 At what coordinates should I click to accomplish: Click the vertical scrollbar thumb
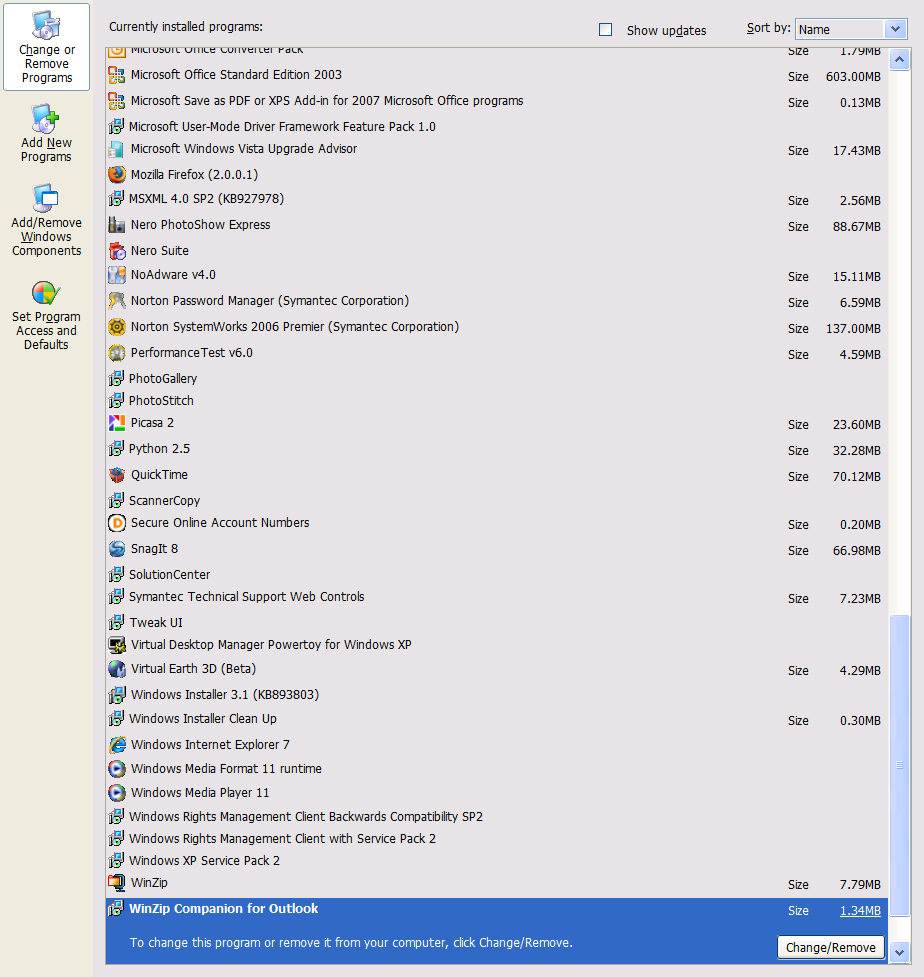(x=899, y=765)
